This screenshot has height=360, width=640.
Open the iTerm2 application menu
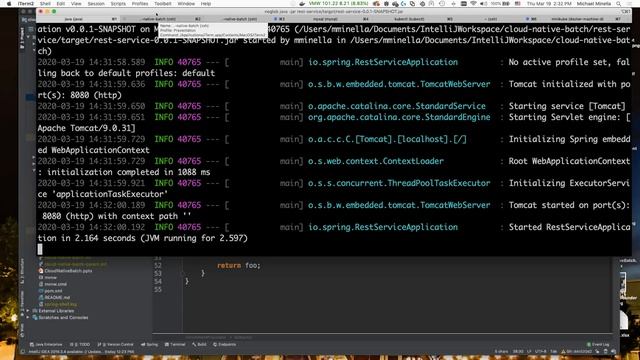(26, 4)
